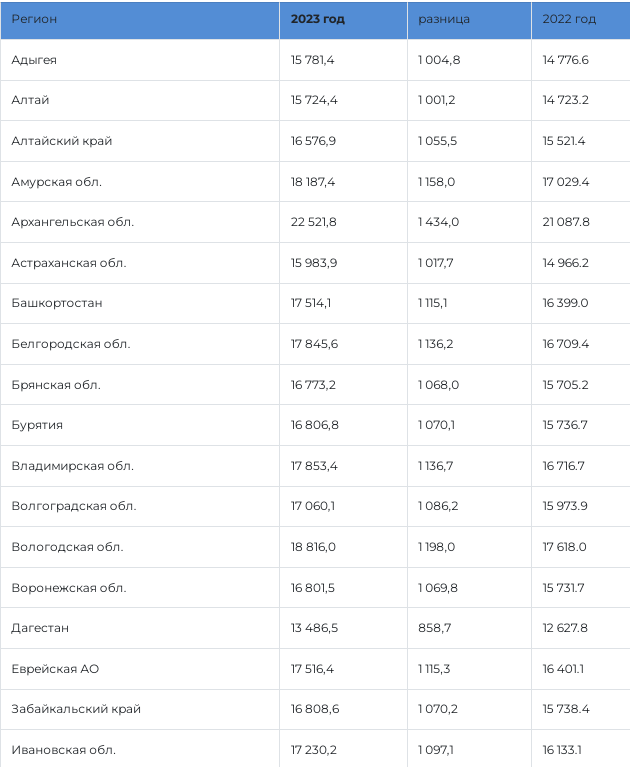Select the Адыгея region cell
630x767 pixels.
pyautogui.click(x=34, y=60)
